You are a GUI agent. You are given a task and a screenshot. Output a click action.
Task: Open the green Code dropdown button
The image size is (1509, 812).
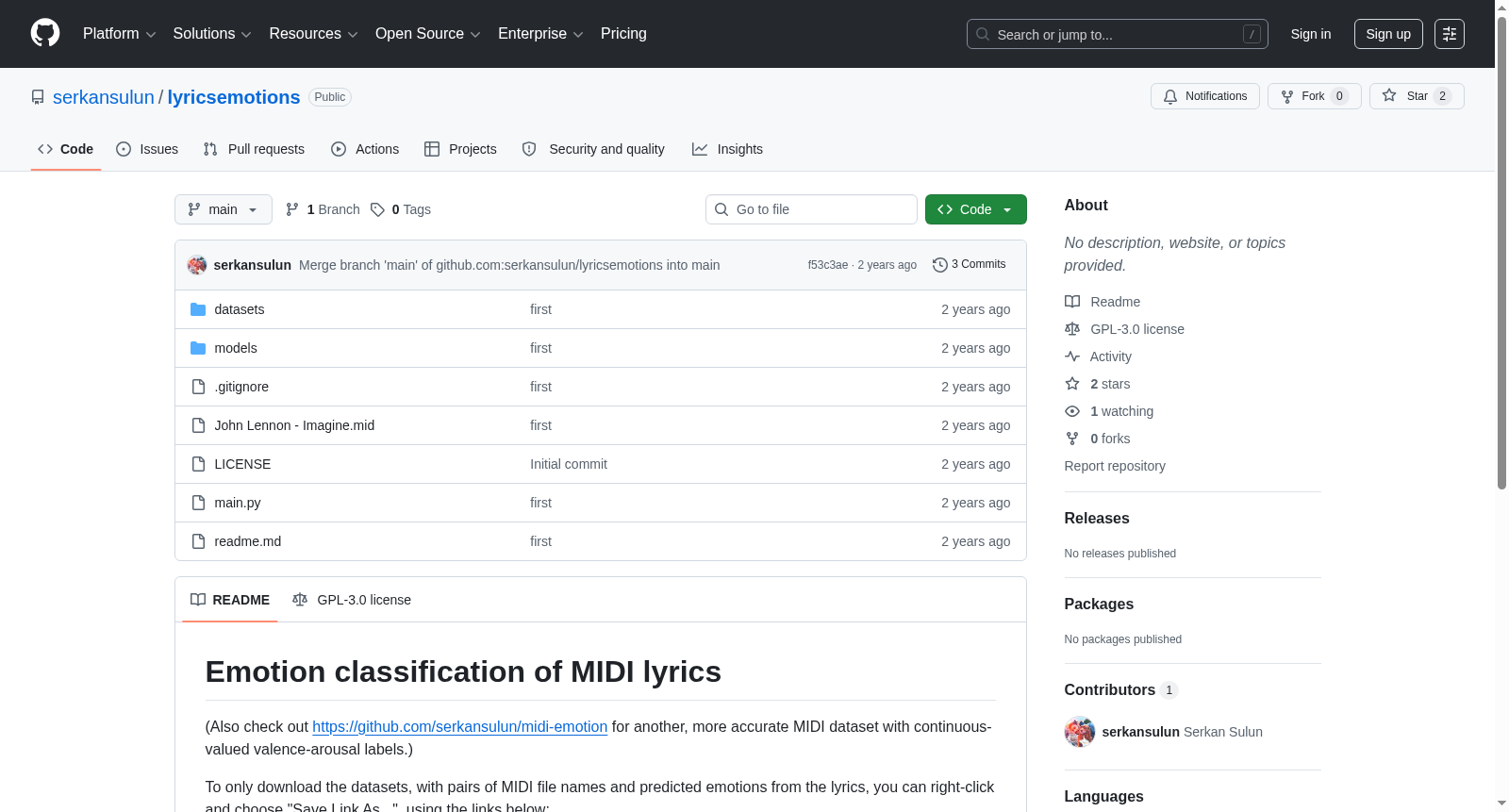(975, 209)
